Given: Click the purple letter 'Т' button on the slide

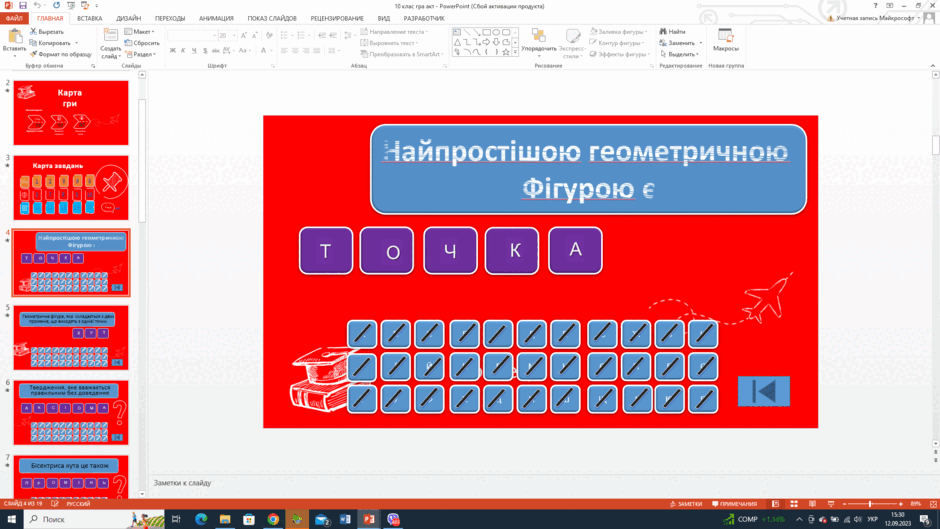Looking at the screenshot, I should click(326, 251).
